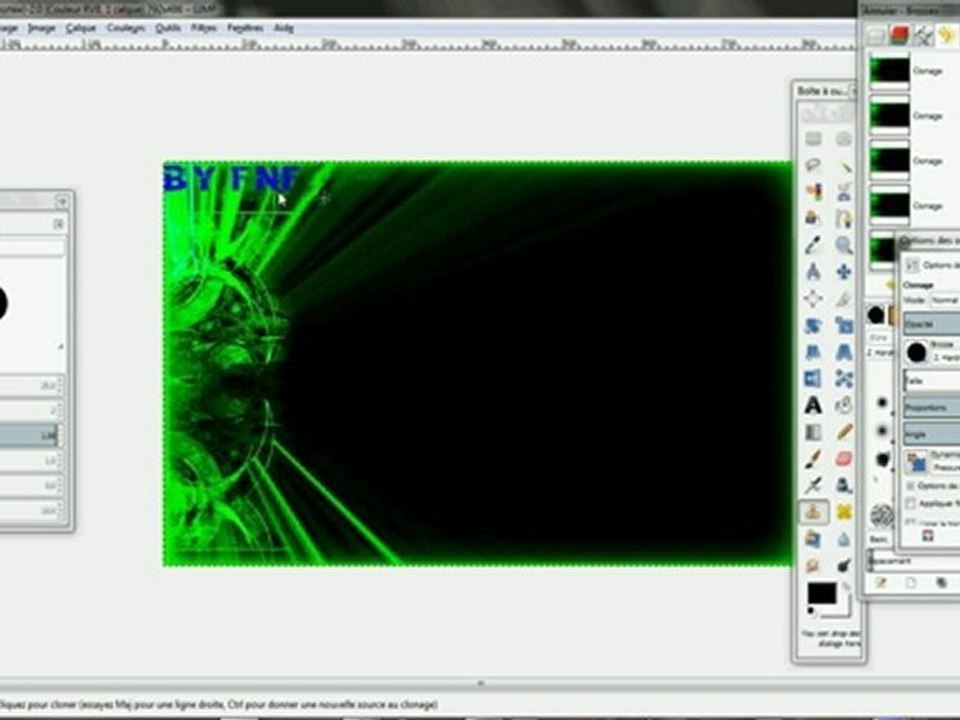Open the Image menu

tap(42, 28)
